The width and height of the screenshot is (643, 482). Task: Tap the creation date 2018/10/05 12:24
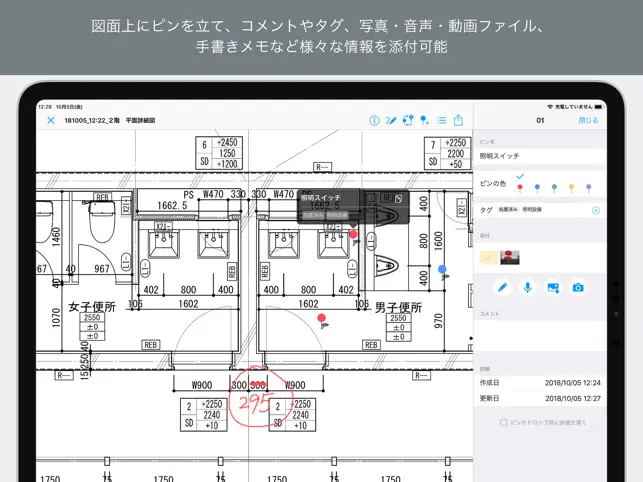tap(572, 383)
